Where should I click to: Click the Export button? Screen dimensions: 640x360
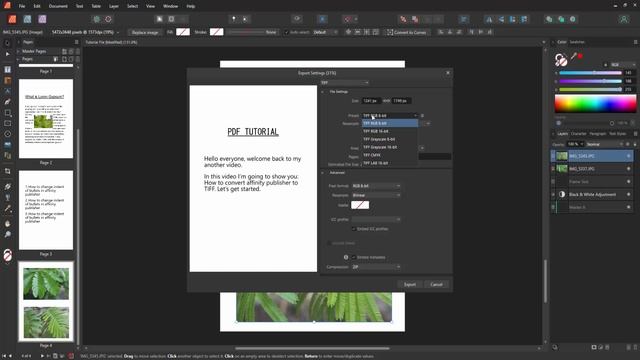click(410, 284)
